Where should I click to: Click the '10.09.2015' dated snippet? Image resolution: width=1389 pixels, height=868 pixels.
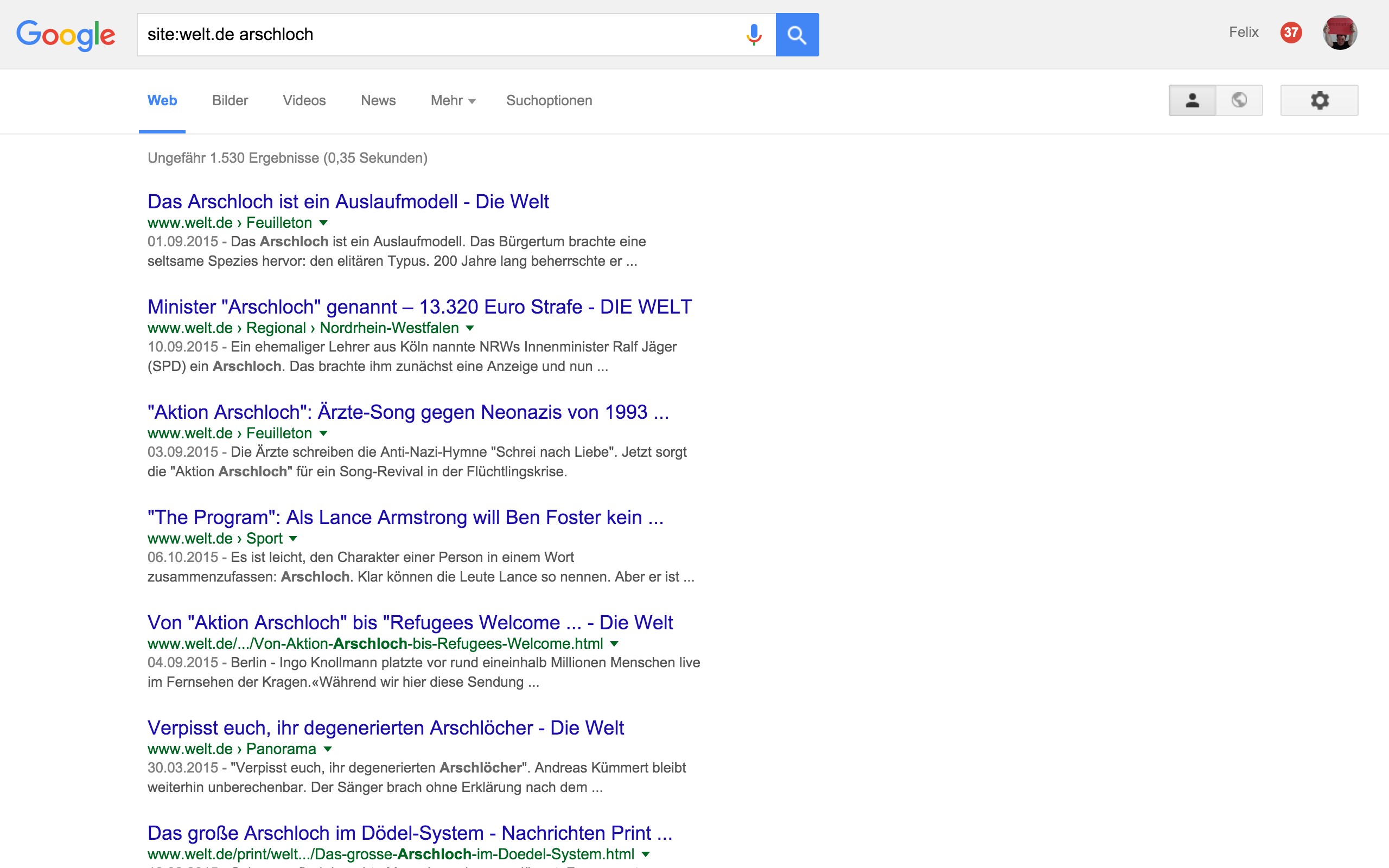[412, 356]
